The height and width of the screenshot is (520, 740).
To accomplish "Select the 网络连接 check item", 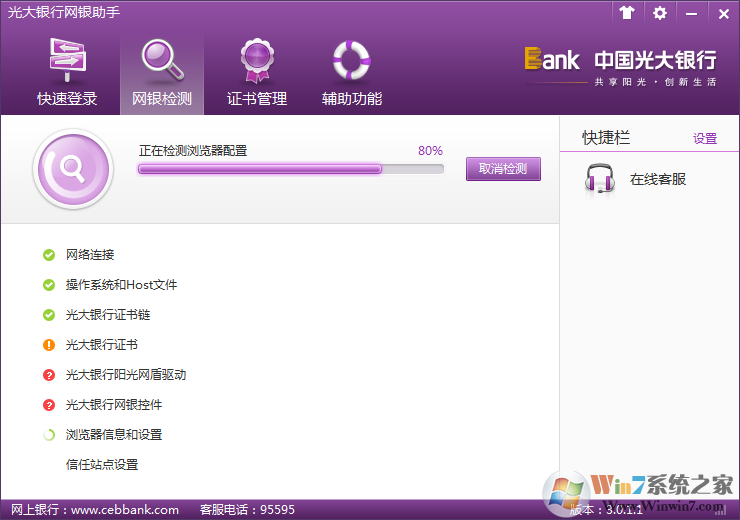I will (x=90, y=255).
